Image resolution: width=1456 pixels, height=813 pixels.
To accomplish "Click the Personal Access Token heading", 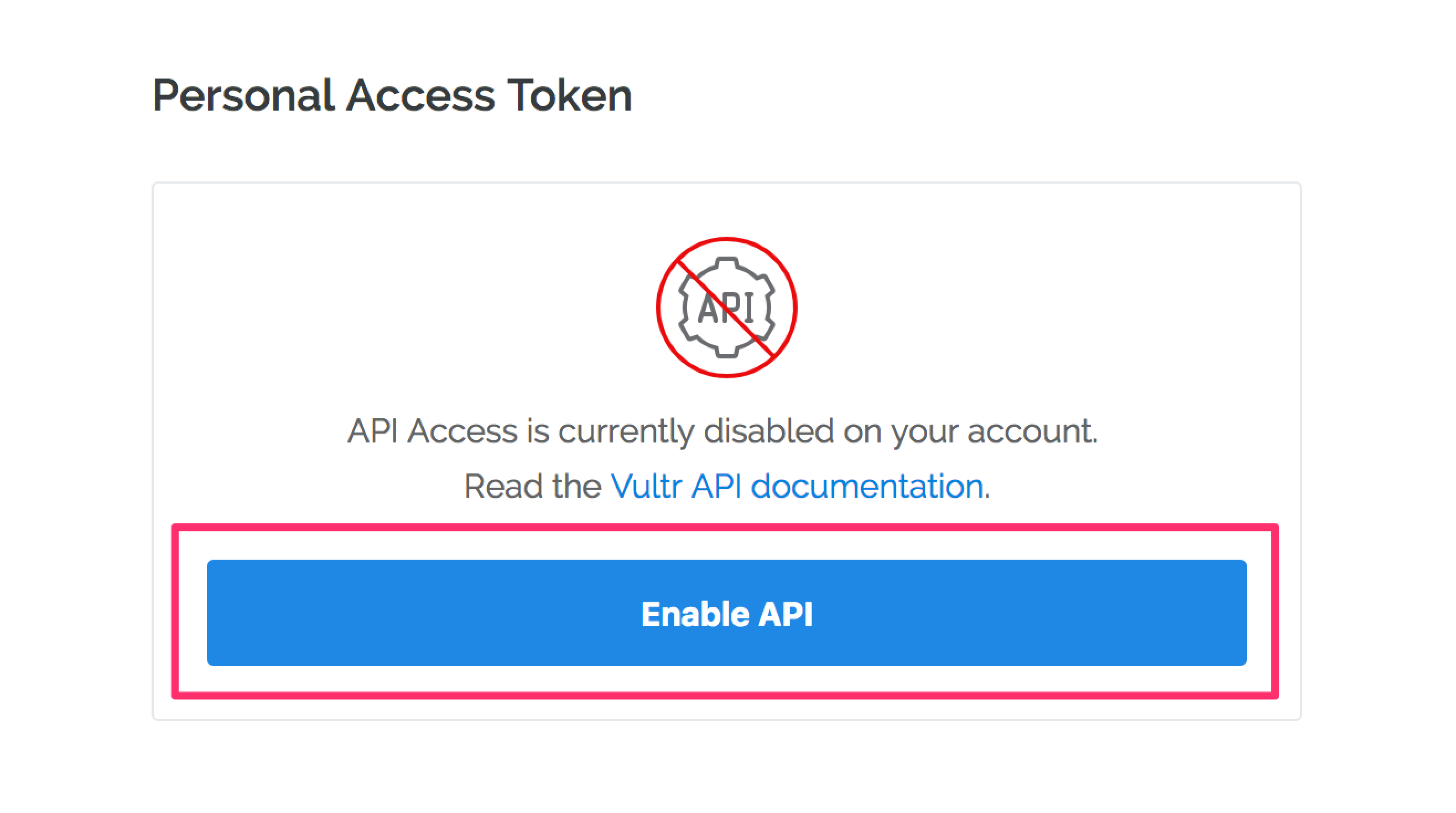I will pos(394,95).
